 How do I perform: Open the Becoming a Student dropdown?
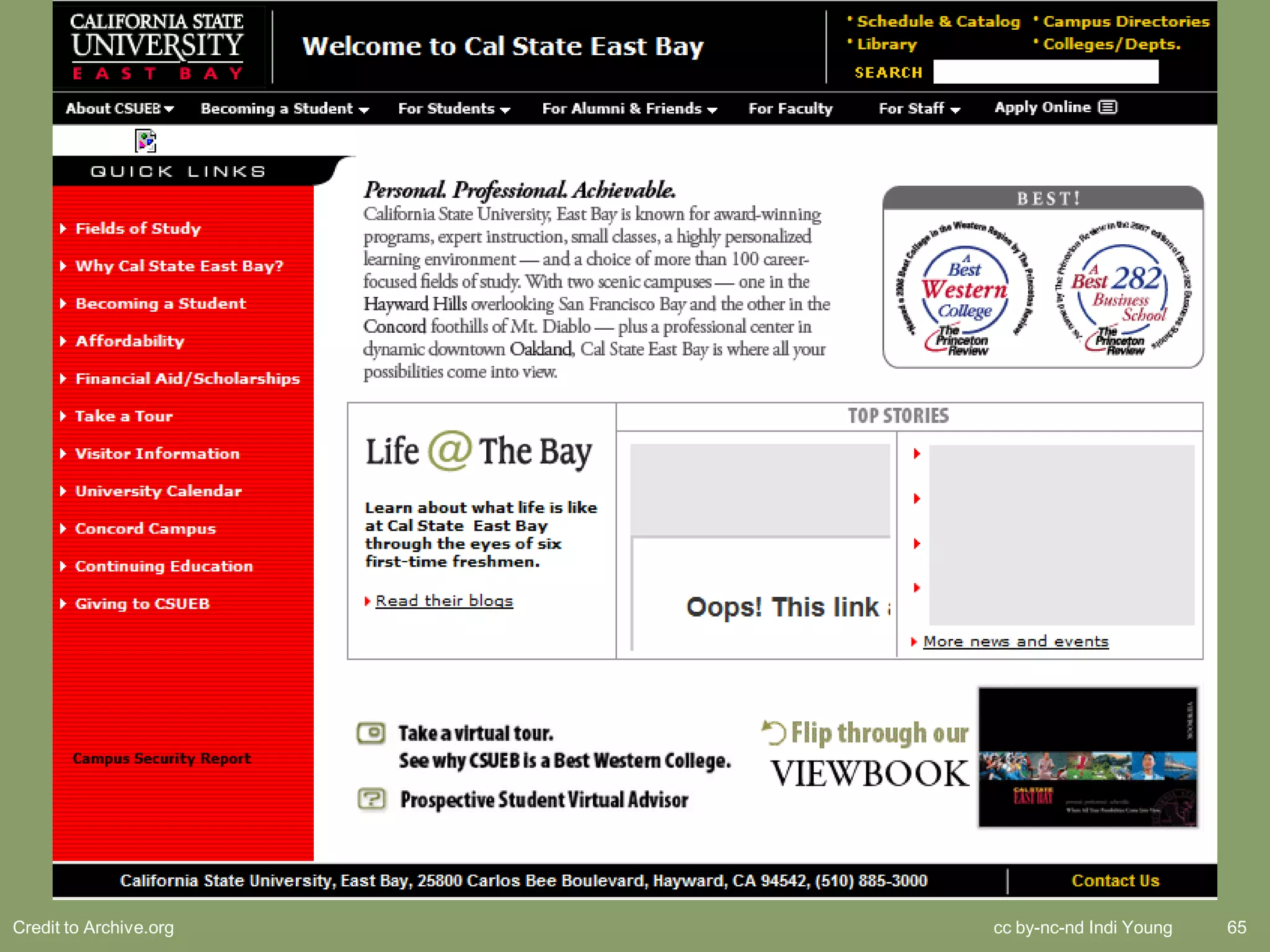pos(285,108)
